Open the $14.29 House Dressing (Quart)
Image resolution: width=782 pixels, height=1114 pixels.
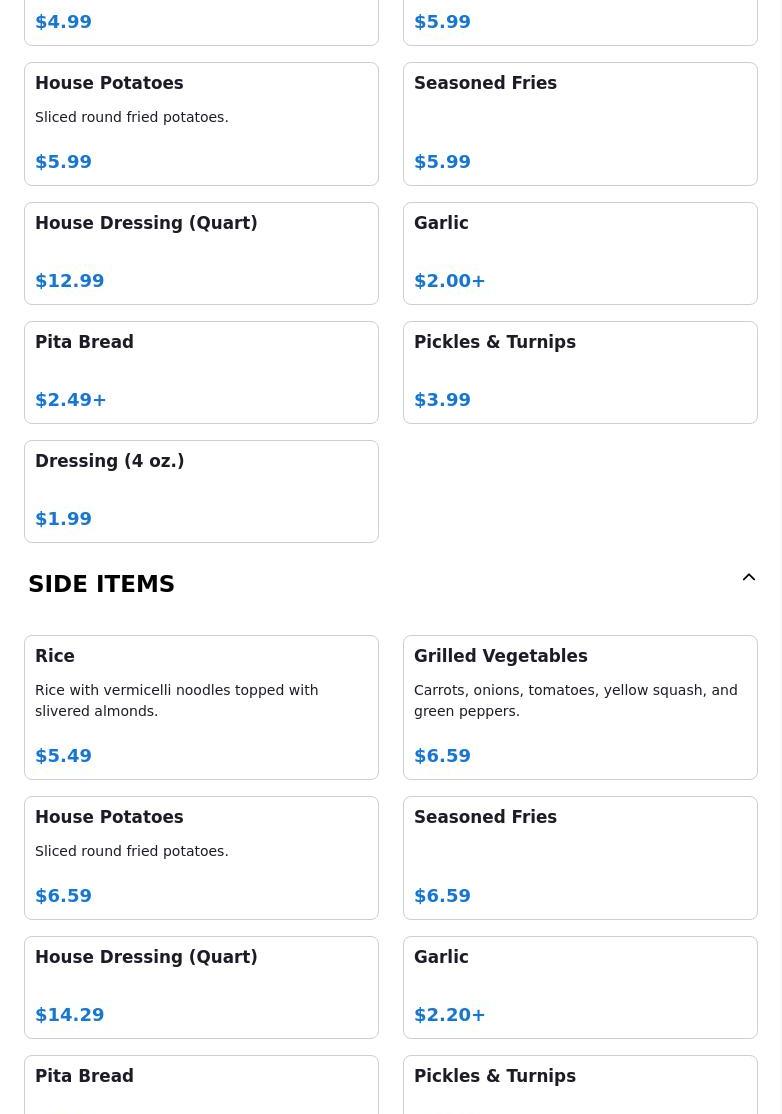coord(201,987)
